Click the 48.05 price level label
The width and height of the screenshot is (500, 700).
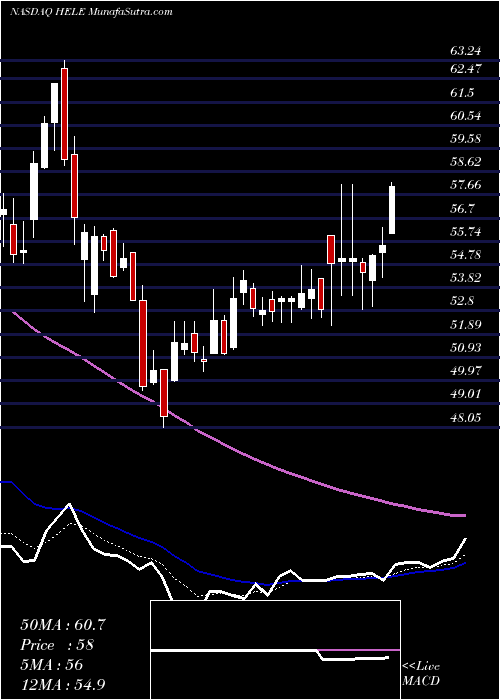coord(466,418)
